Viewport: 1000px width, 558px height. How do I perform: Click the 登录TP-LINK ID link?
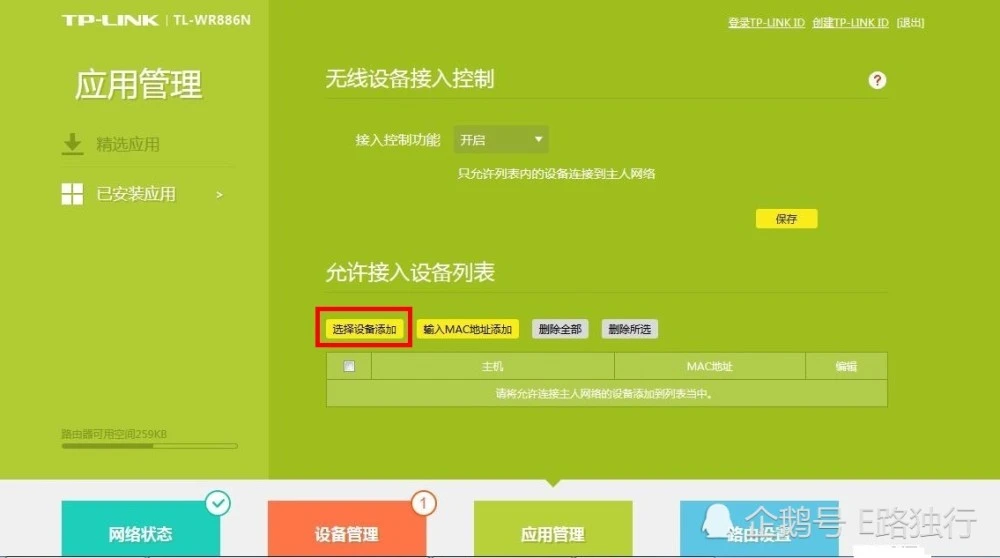766,23
